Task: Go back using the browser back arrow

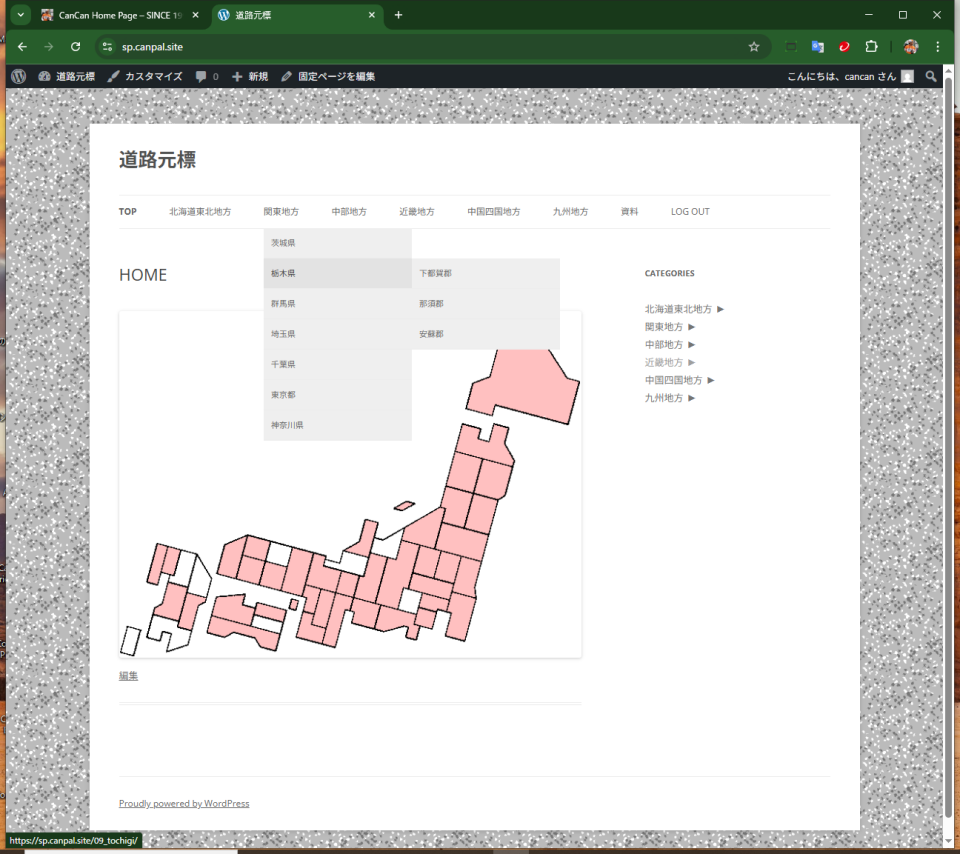Action: tap(22, 46)
